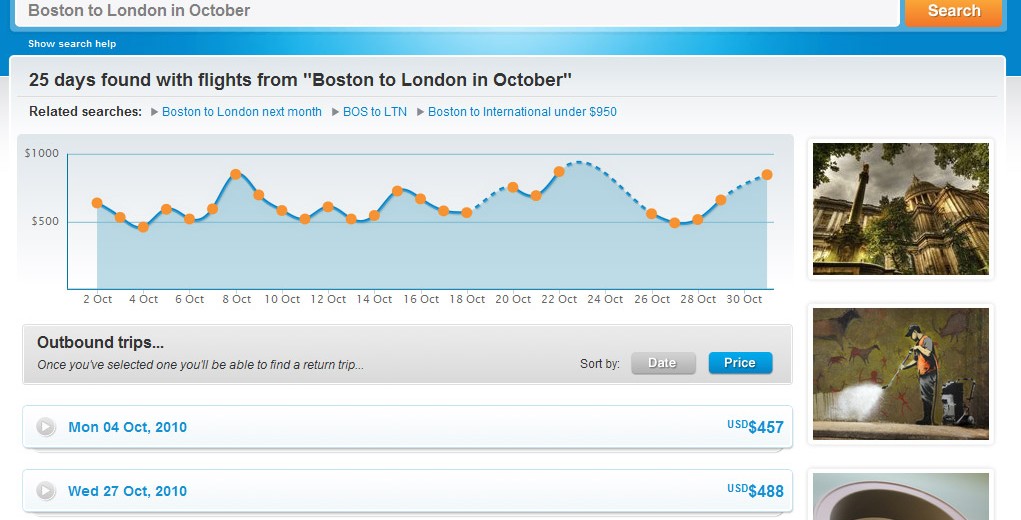The height and width of the screenshot is (520, 1021).
Task: Expand the Mon 04 Oct, 2010 trip
Action: (46, 427)
